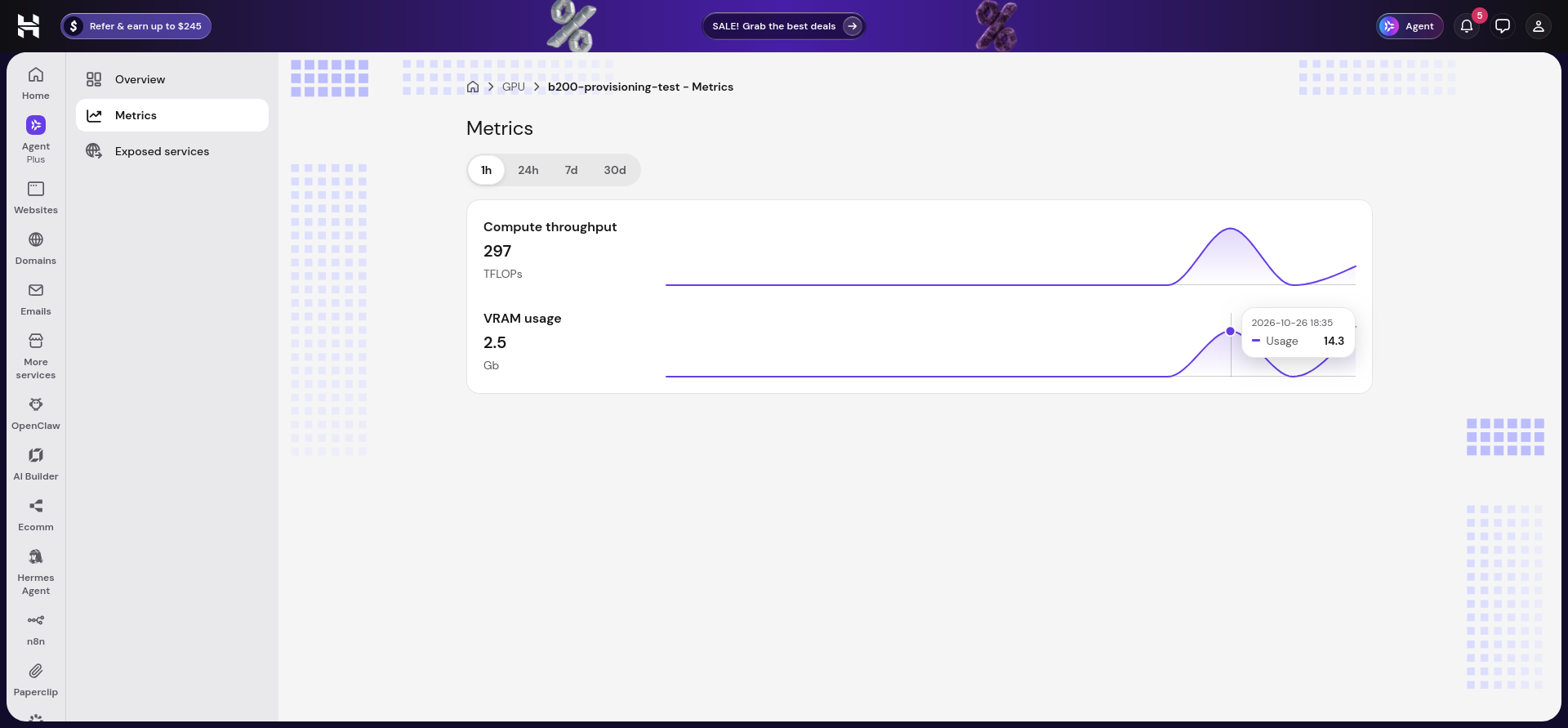1568x728 pixels.
Task: Go to Websites section
Action: pos(36,198)
